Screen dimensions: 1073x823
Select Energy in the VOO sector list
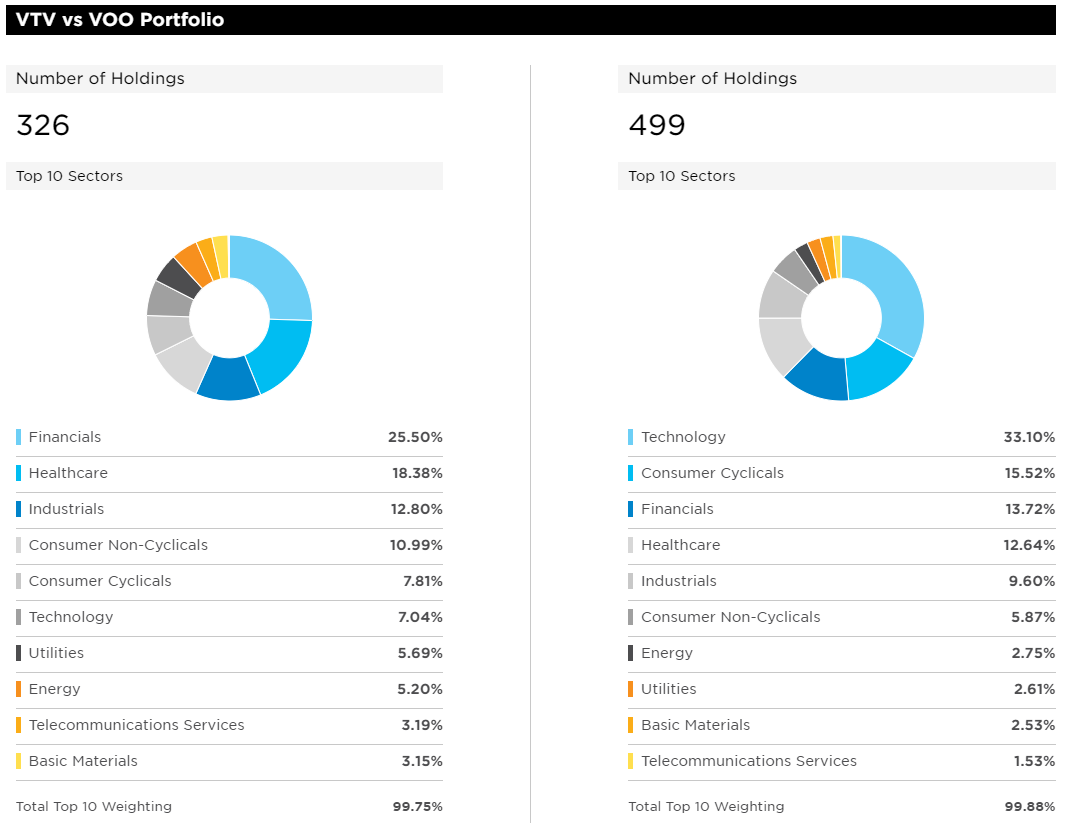pyautogui.click(x=667, y=653)
